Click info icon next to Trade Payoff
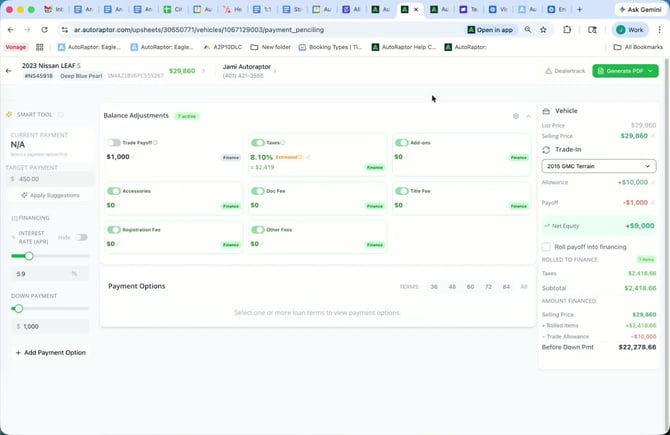 click(x=156, y=143)
